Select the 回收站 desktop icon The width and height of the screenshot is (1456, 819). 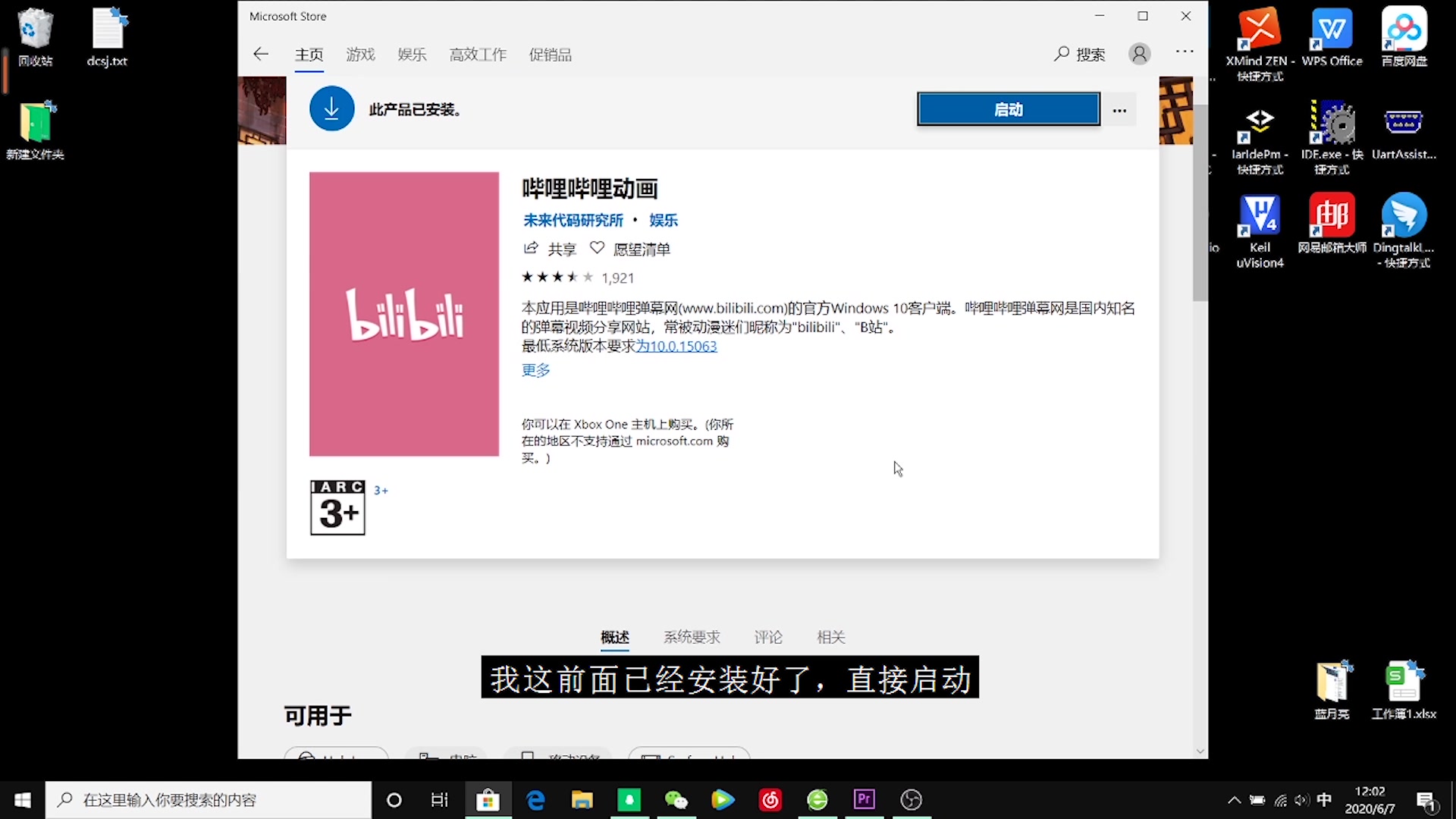[x=35, y=37]
